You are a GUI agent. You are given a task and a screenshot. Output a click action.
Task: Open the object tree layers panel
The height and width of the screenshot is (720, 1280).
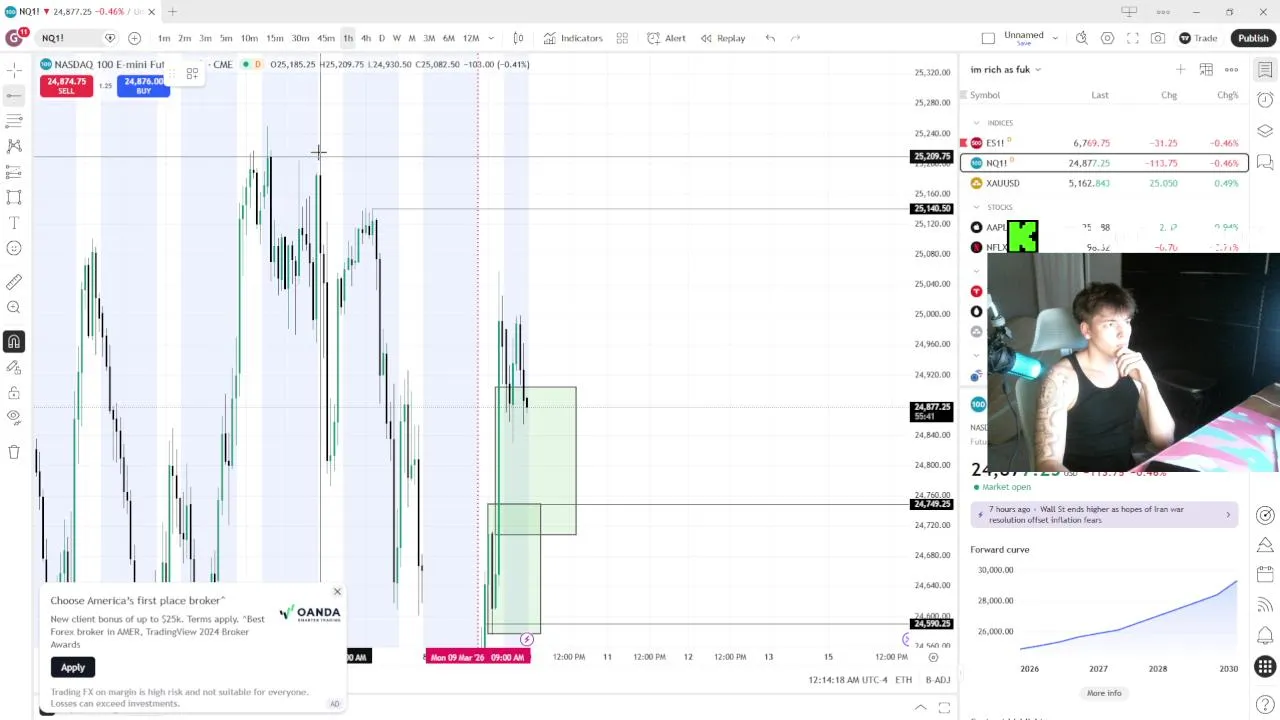point(1265,131)
